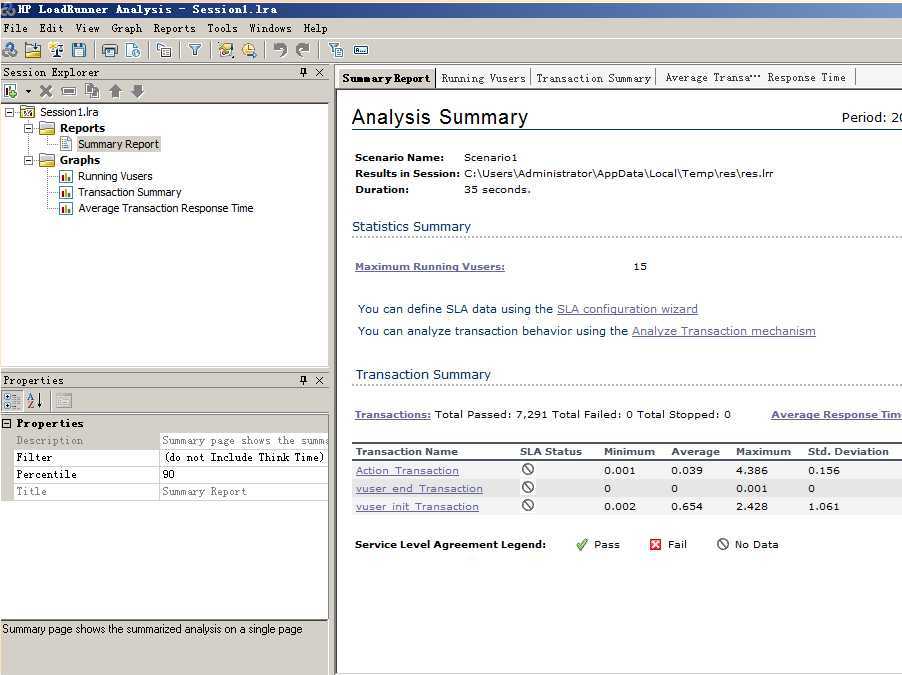Open the File menu

15,28
